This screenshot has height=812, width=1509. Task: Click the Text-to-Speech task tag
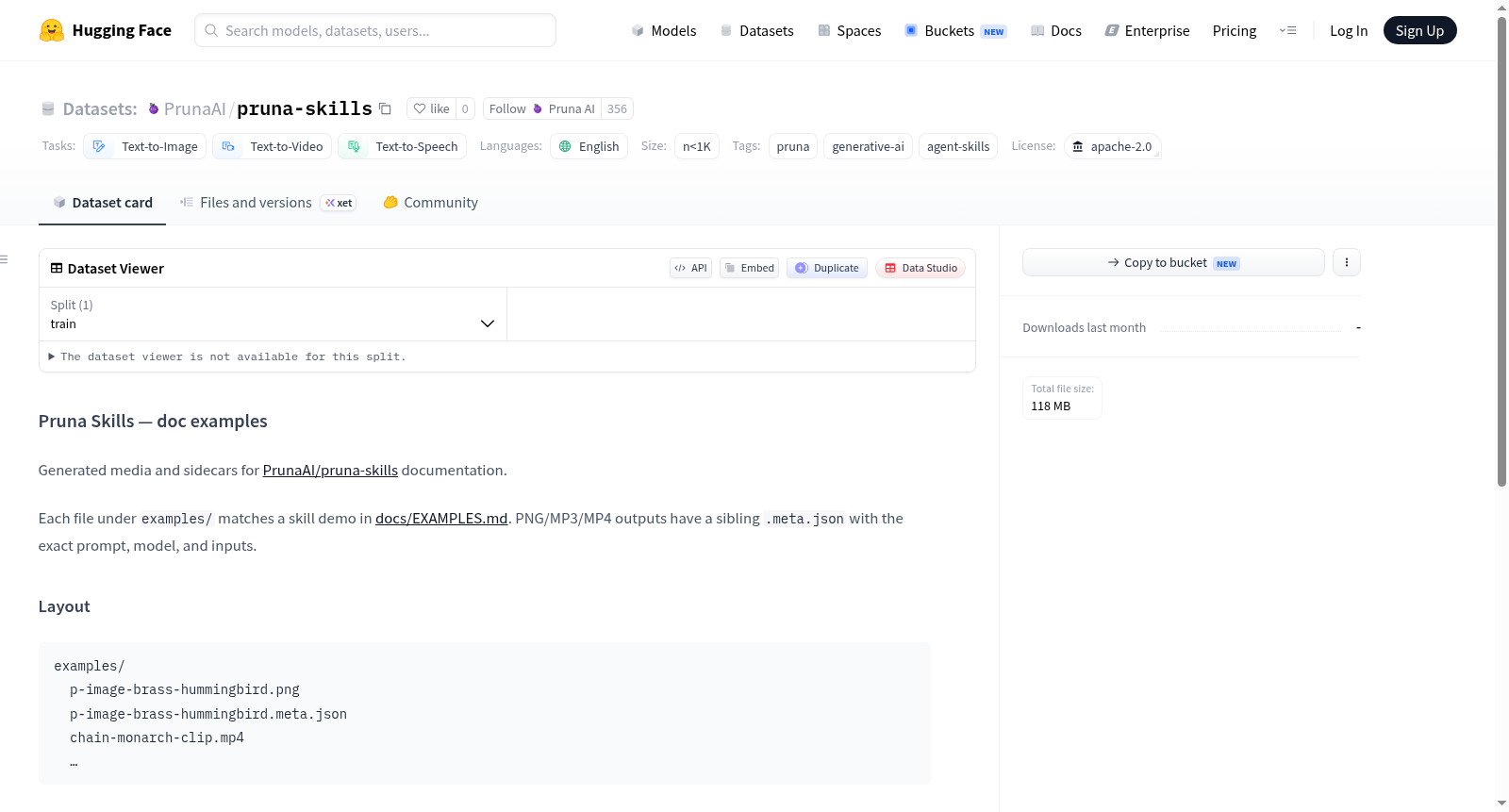point(403,146)
